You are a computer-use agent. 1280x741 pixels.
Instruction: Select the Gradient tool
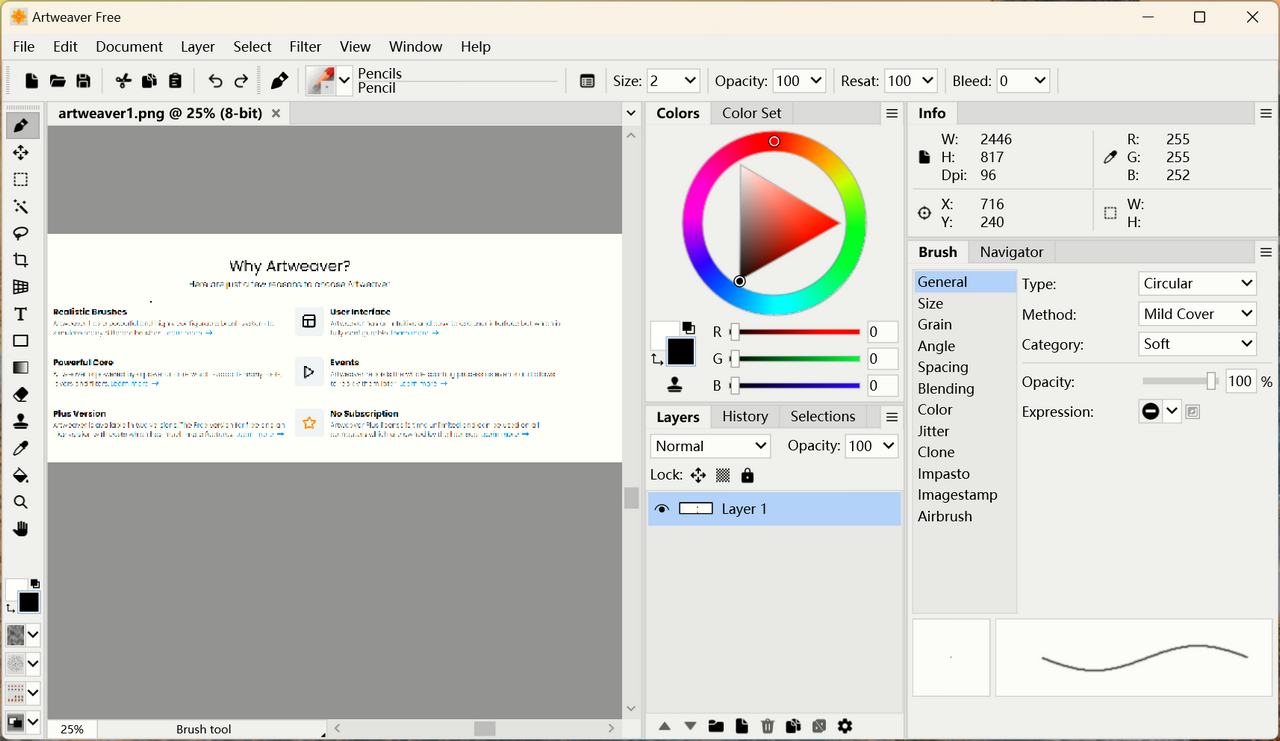pyautogui.click(x=21, y=367)
